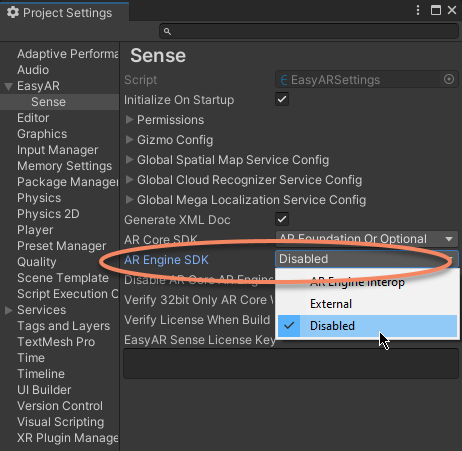Open the Time settings category

(31, 358)
